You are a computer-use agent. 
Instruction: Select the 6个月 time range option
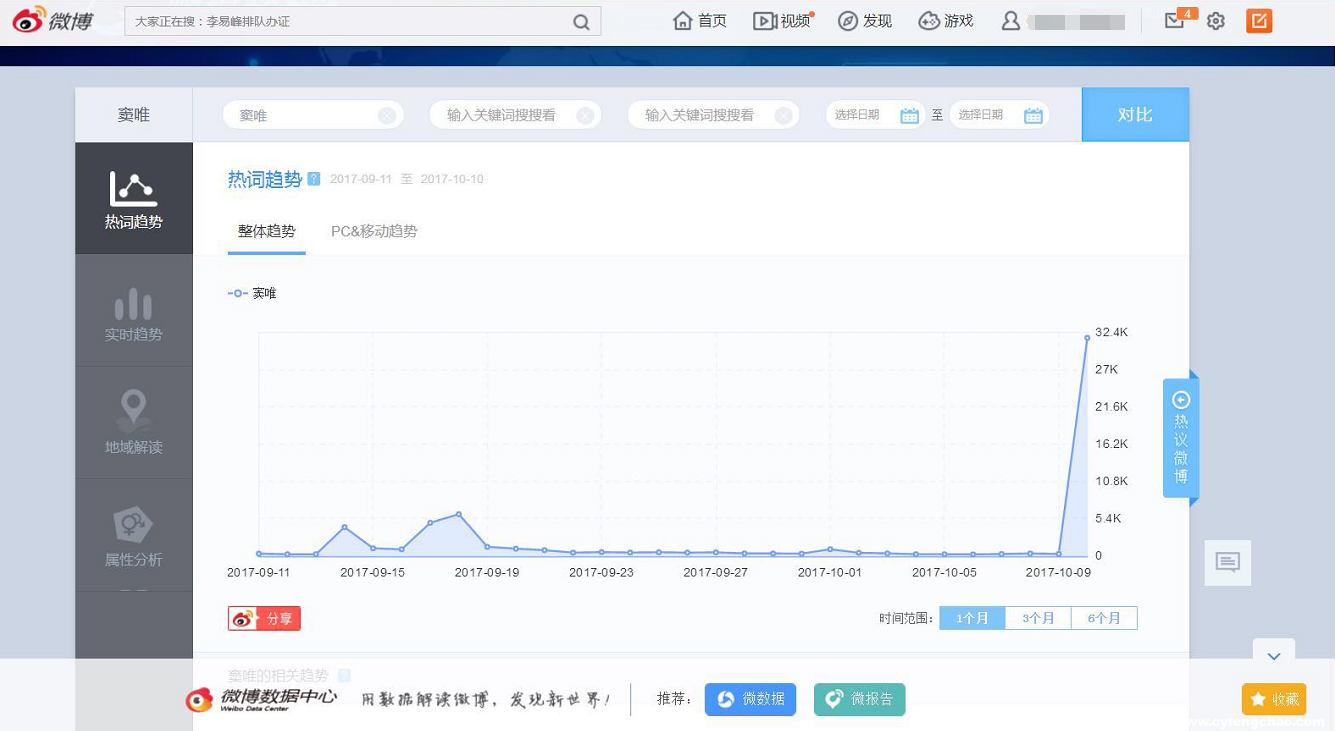[1104, 617]
